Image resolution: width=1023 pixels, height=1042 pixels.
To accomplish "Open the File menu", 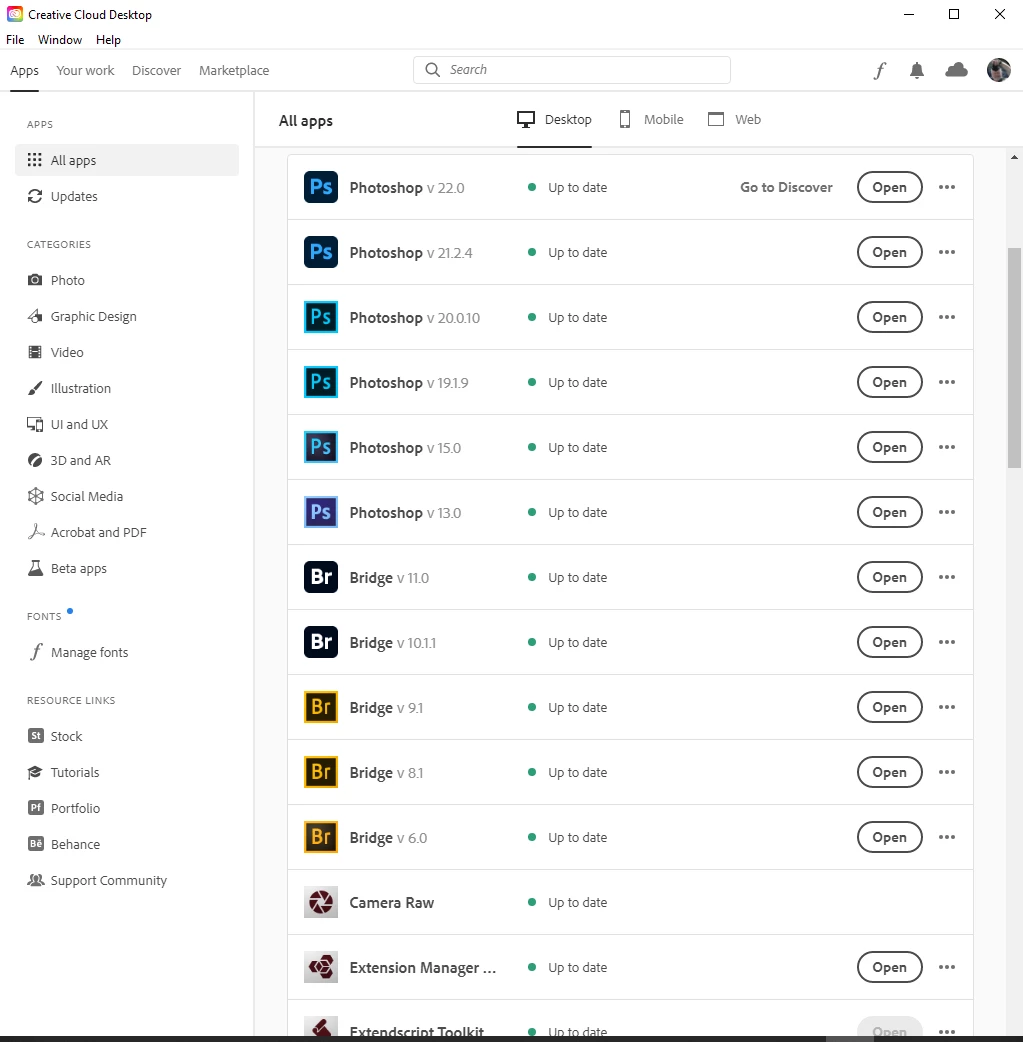I will click(x=15, y=40).
